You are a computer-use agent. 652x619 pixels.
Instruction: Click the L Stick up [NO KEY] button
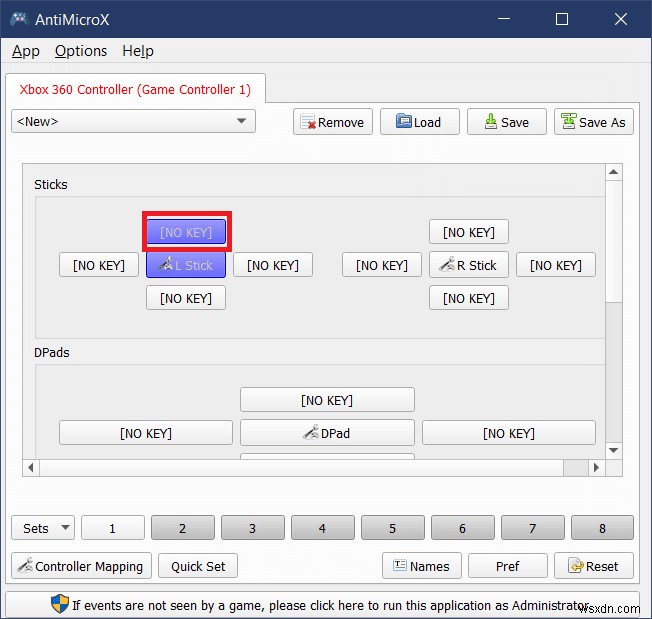pos(186,232)
